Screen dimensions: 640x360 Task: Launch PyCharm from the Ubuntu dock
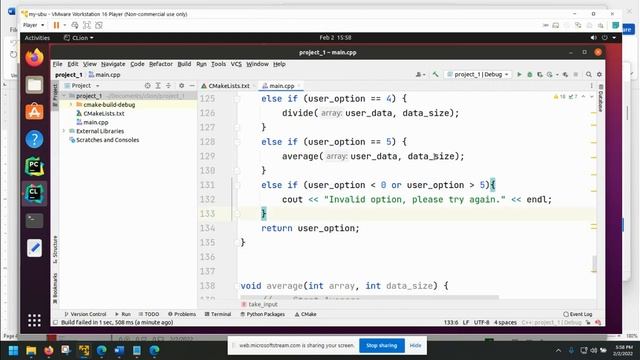(34, 167)
